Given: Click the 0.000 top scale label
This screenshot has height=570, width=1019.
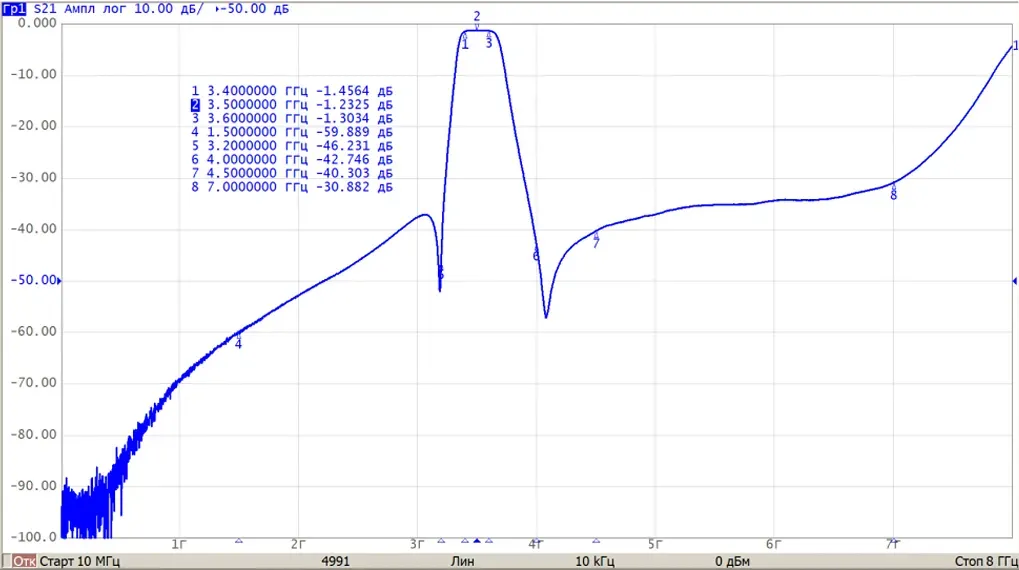Looking at the screenshot, I should pyautogui.click(x=37, y=23).
